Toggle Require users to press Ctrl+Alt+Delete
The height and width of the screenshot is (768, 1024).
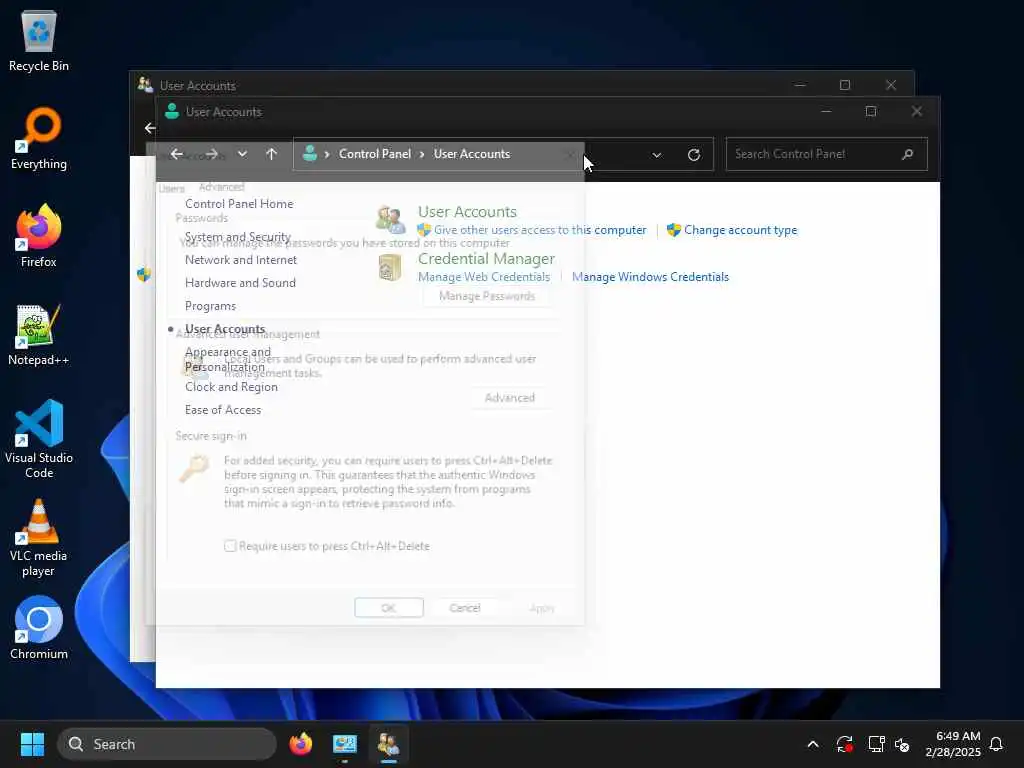230,546
